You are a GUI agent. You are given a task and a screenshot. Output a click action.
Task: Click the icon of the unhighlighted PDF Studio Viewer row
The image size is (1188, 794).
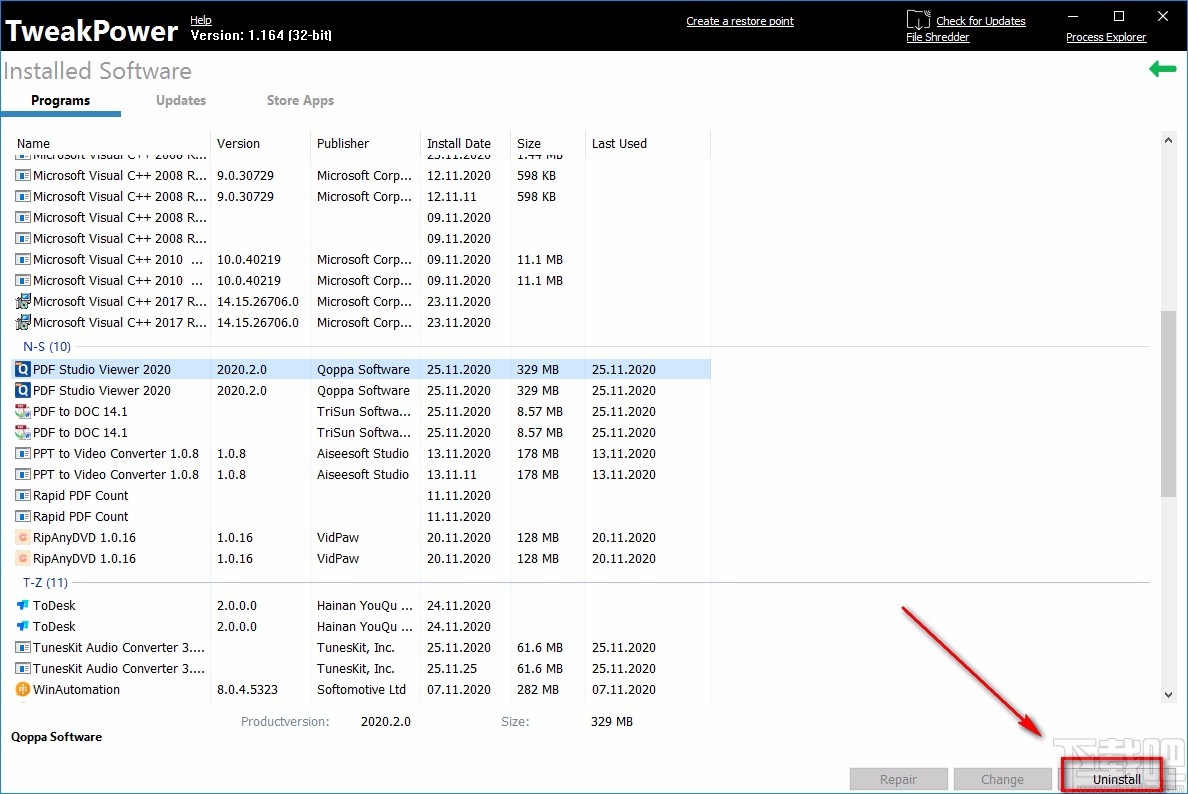tap(23, 391)
